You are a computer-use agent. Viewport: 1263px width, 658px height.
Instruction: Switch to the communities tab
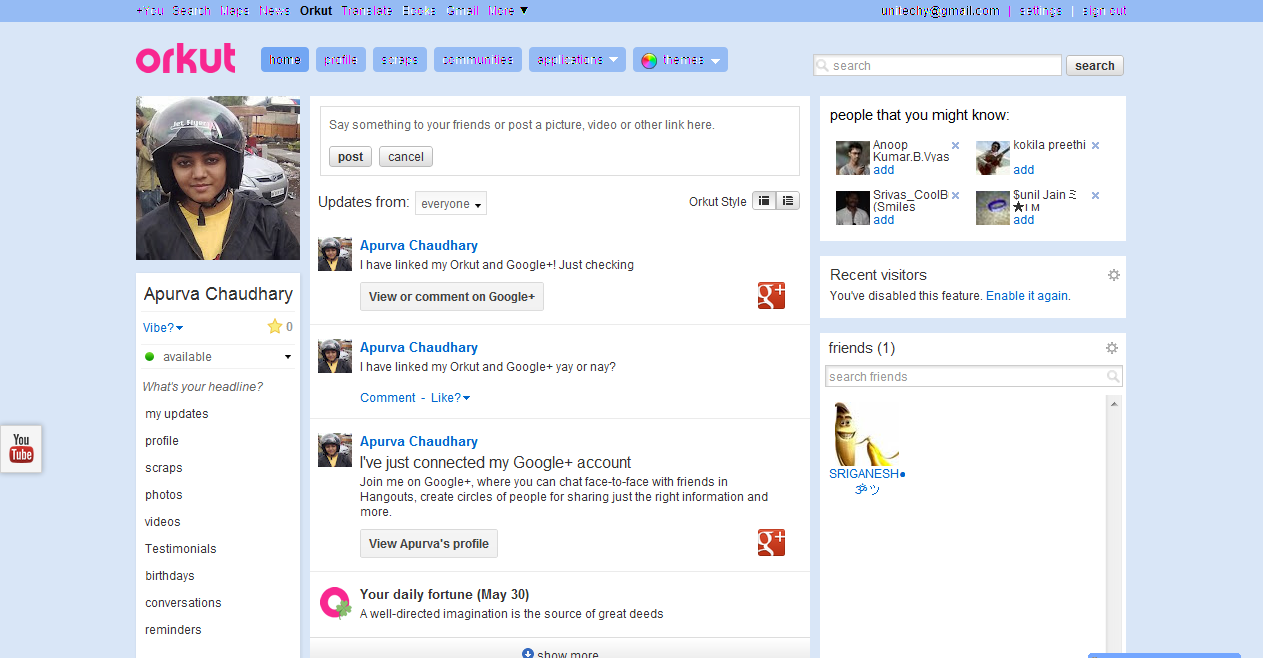pos(477,59)
